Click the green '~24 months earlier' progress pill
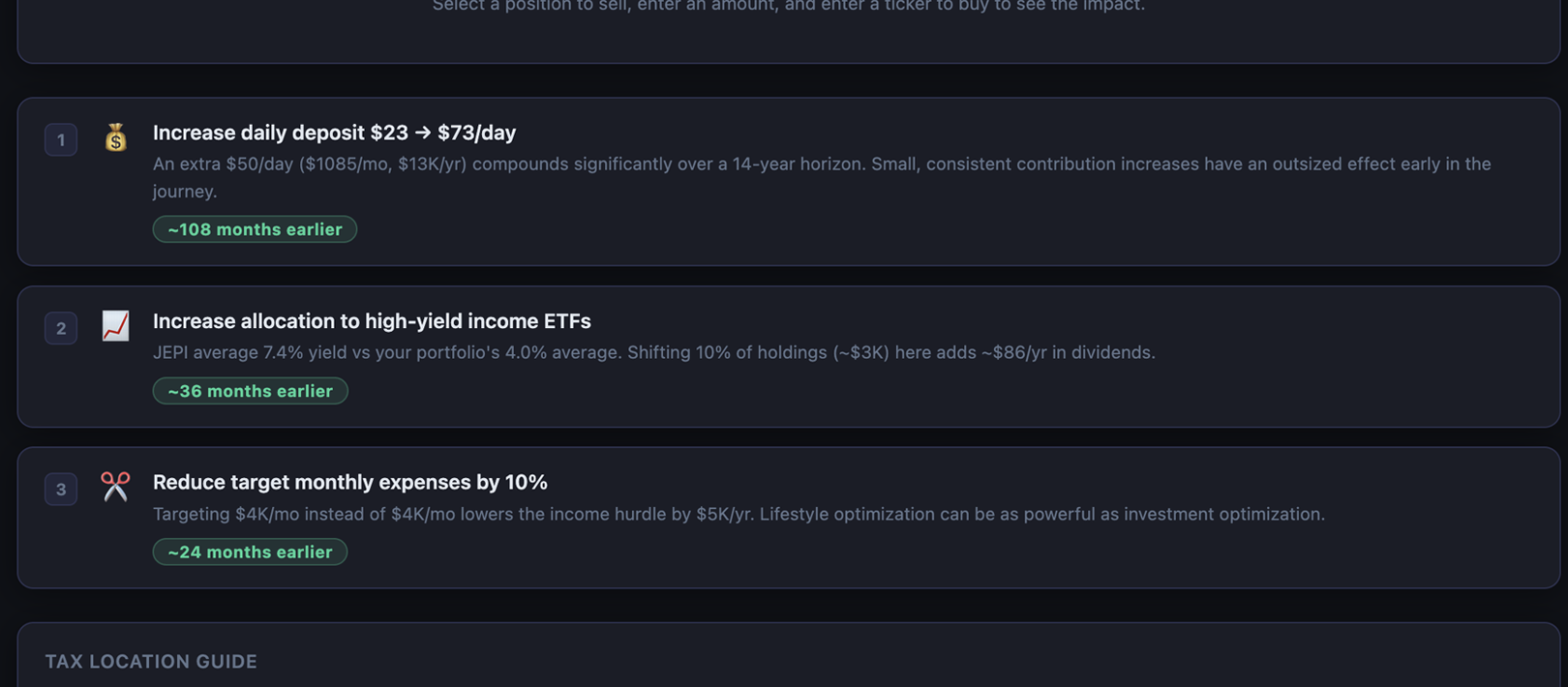The image size is (1568, 687). (x=250, y=552)
